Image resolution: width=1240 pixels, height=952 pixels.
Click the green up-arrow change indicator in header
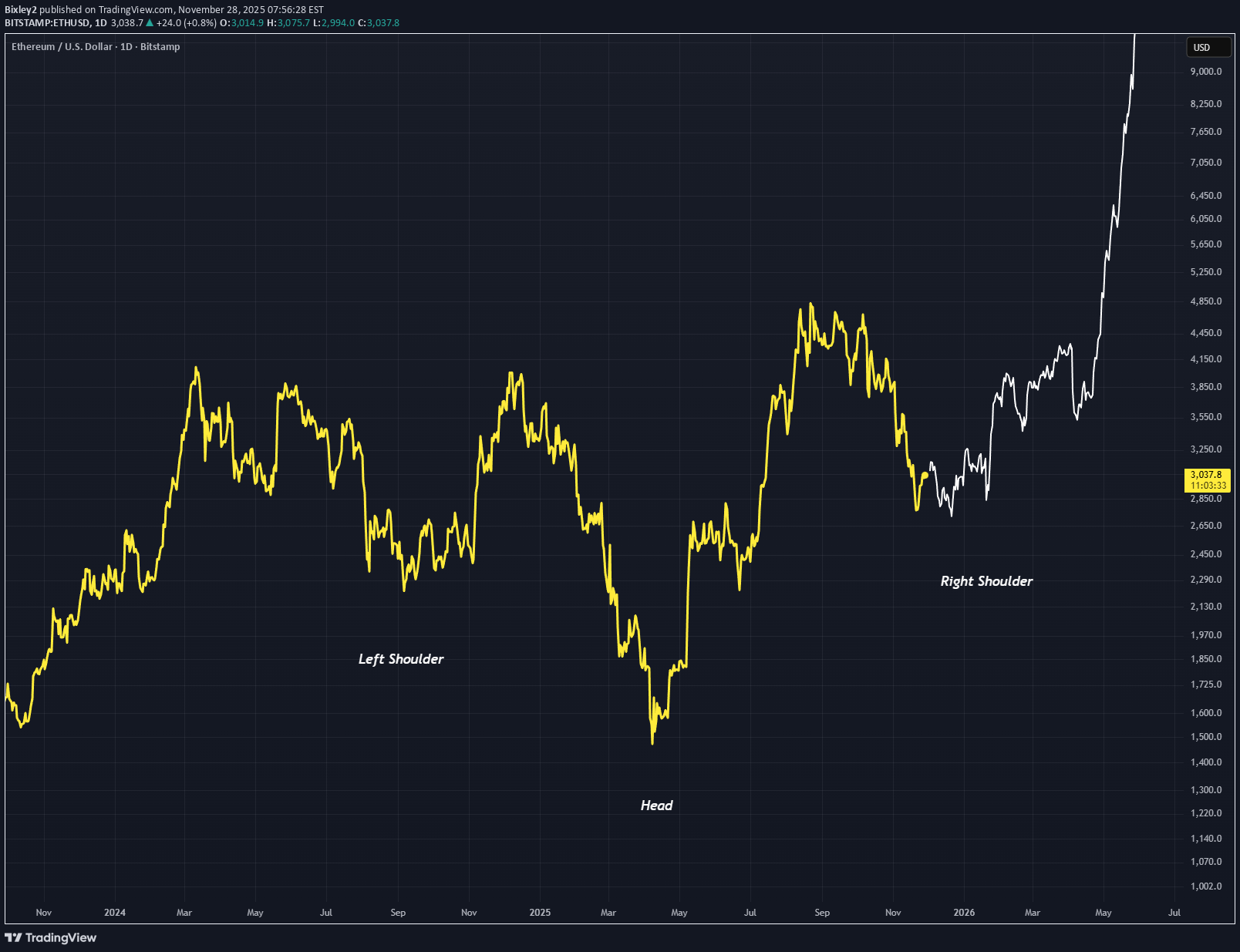coord(150,22)
